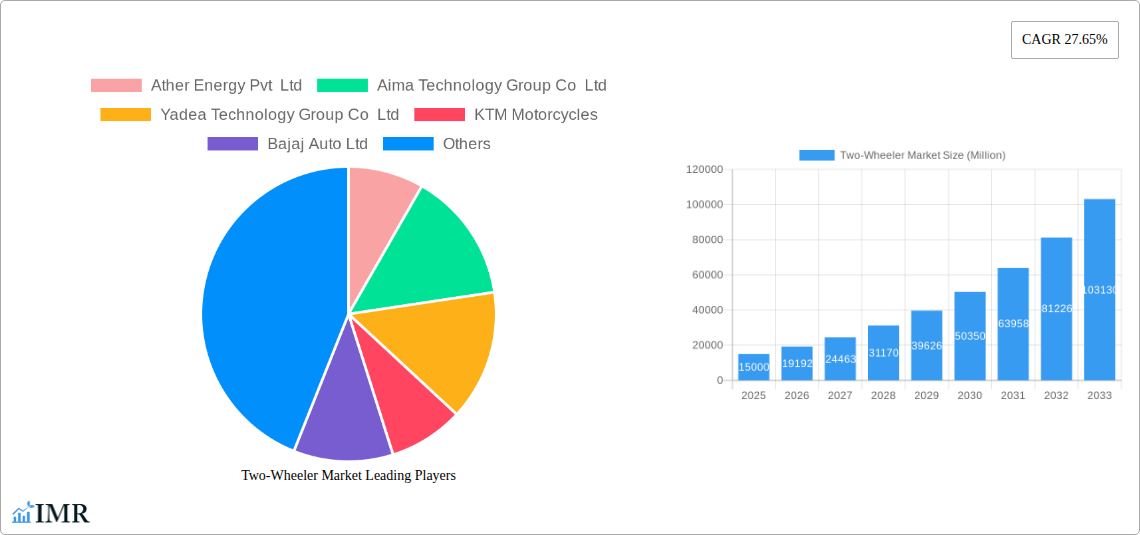Click the Aima Technology Group legend swatch

[342, 86]
